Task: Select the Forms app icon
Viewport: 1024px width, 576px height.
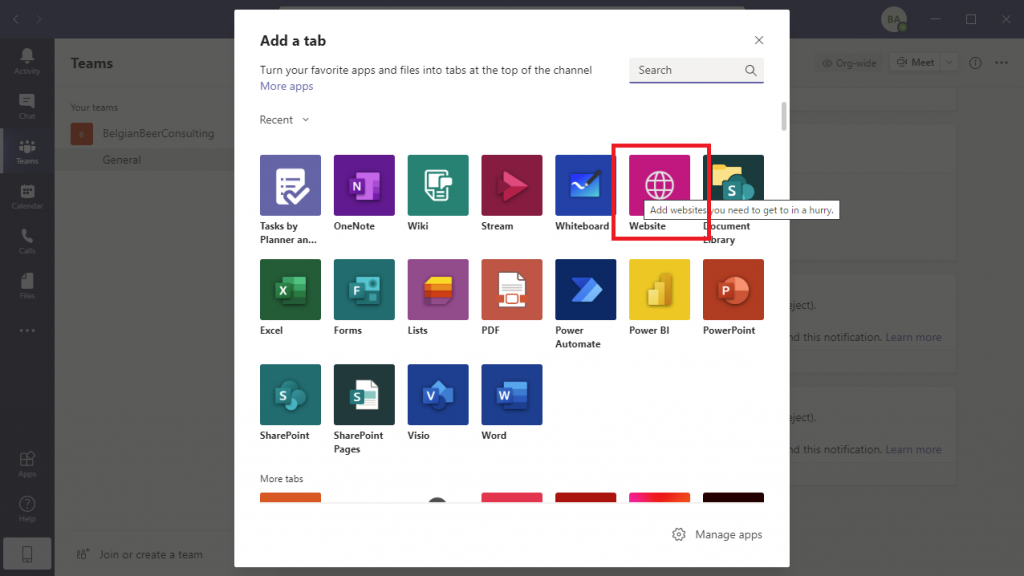Action: tap(364, 289)
